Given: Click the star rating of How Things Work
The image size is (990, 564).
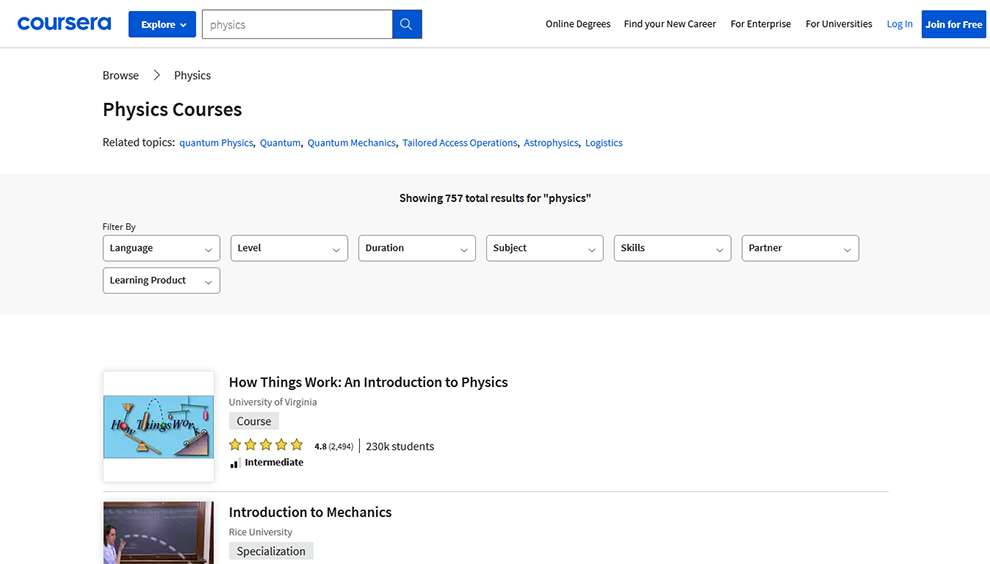Looking at the screenshot, I should 266,445.
